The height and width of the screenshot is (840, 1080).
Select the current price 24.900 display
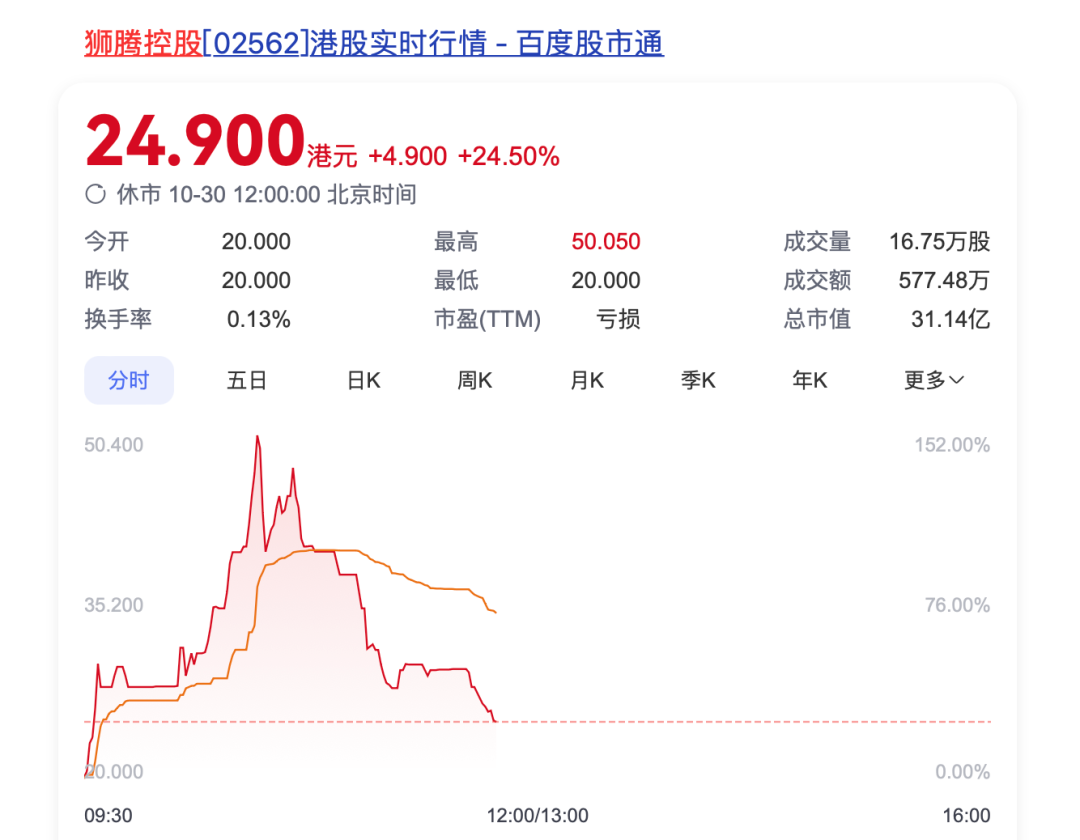[x=195, y=140]
